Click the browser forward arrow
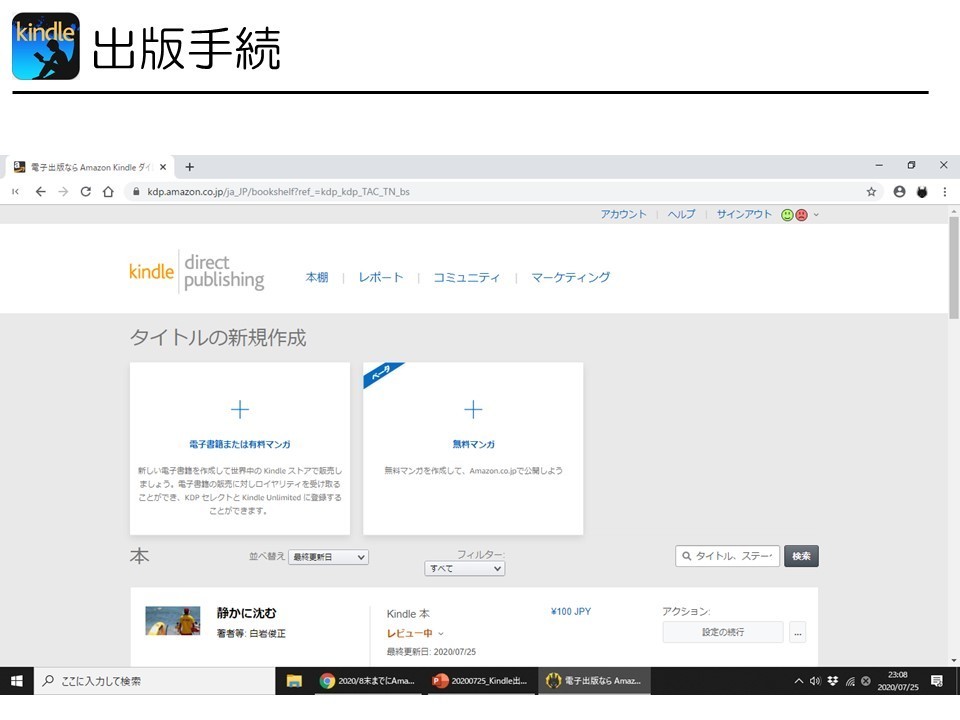 (63, 192)
